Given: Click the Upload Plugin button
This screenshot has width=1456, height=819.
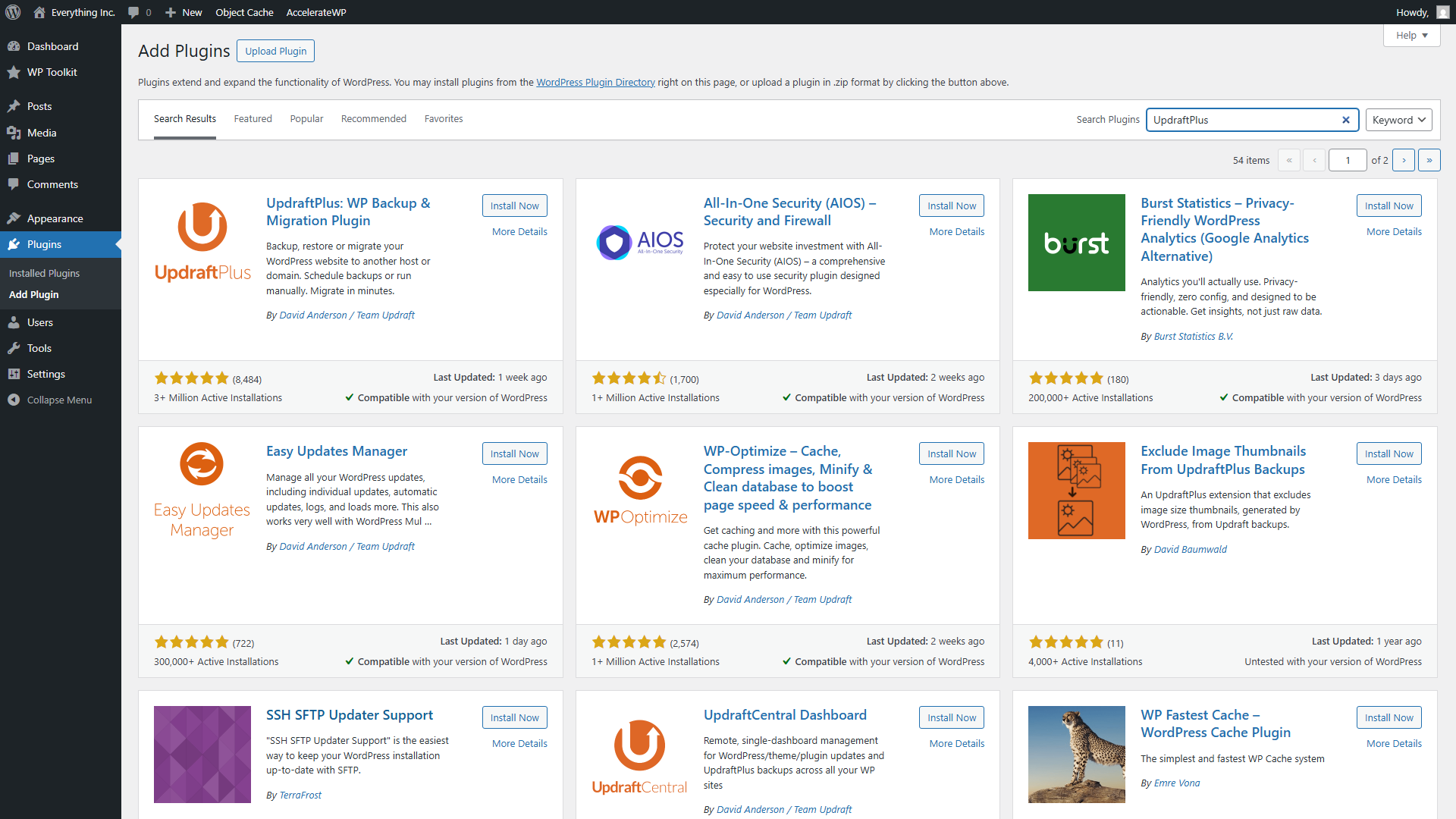Looking at the screenshot, I should coord(275,51).
